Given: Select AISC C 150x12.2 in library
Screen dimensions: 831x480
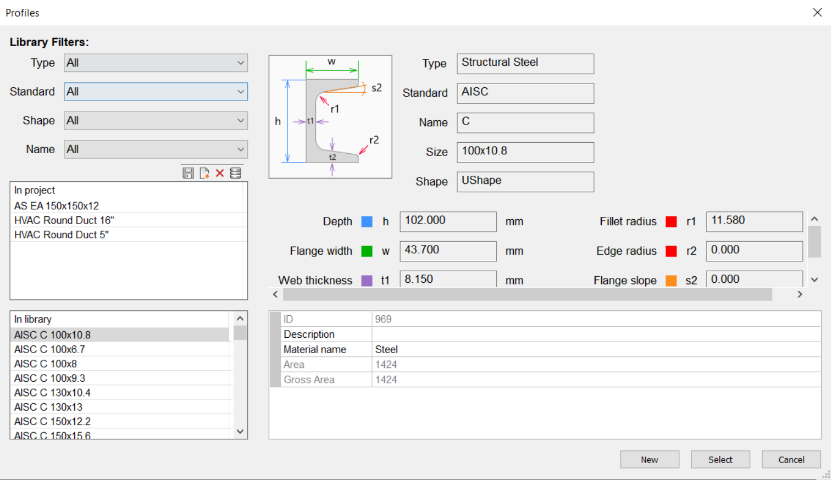Looking at the screenshot, I should point(121,421).
